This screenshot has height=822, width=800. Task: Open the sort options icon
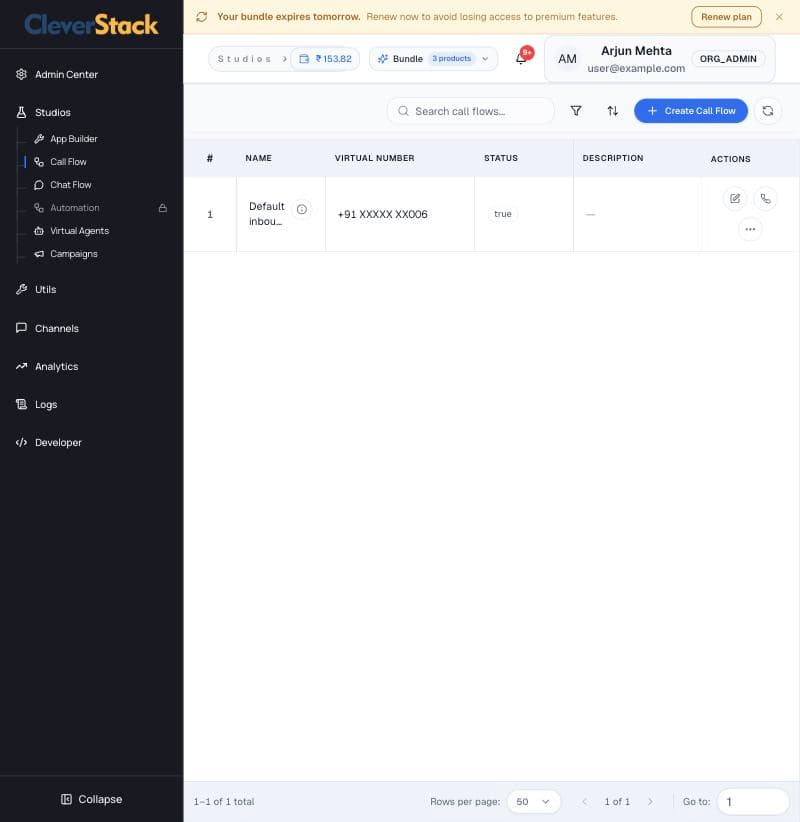tap(612, 111)
